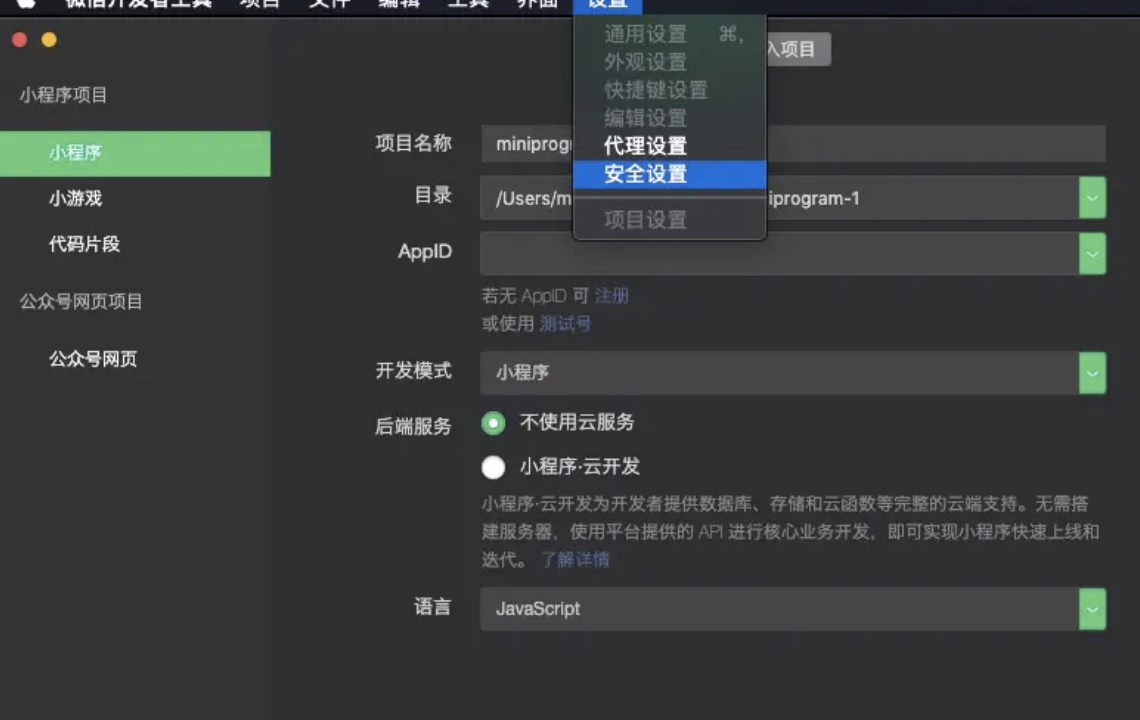1140x720 pixels.
Task: Select 小程序 in the sidebar
Action: pos(134,154)
